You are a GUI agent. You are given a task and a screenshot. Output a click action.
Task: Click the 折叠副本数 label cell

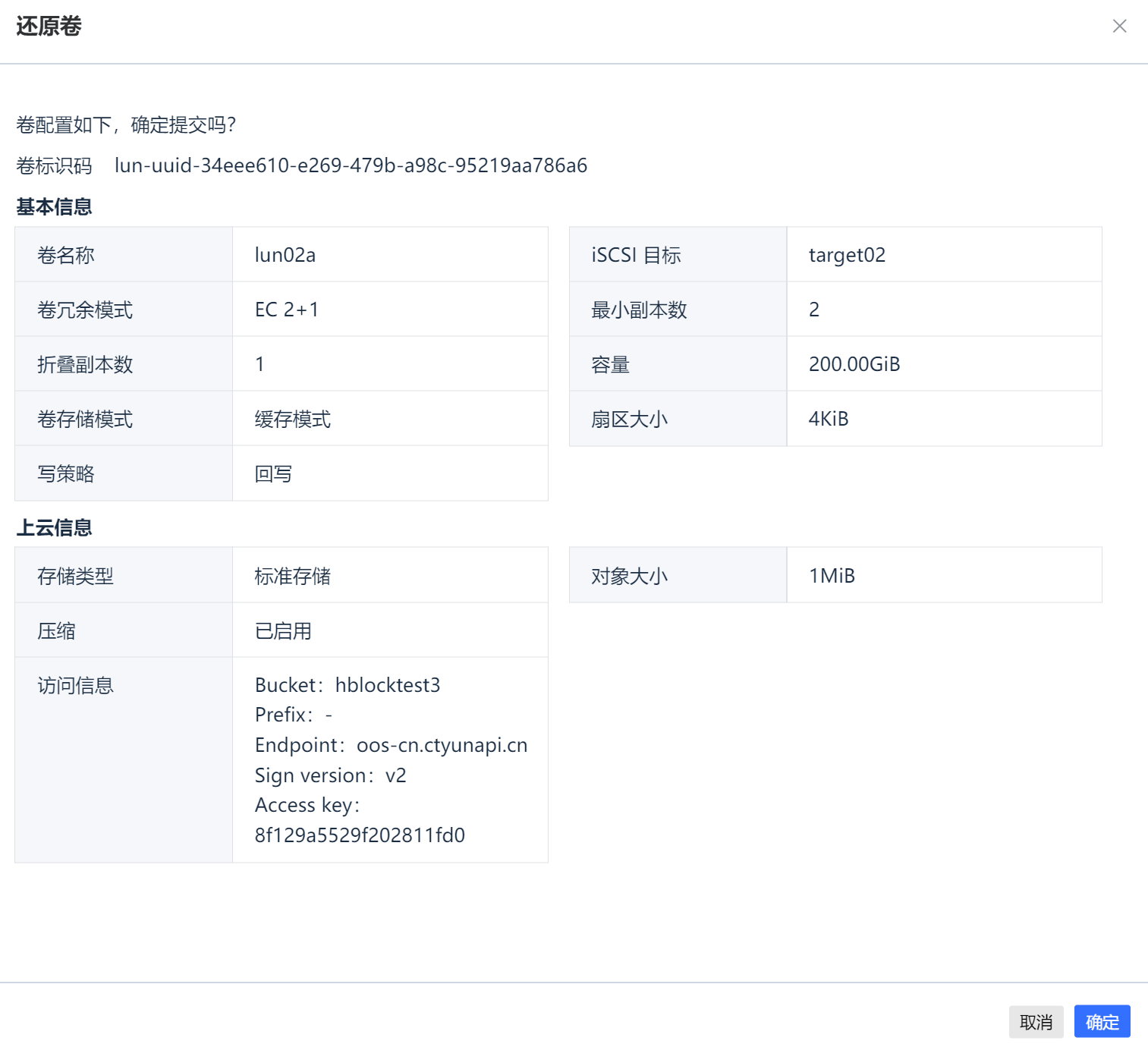pyautogui.click(x=124, y=364)
